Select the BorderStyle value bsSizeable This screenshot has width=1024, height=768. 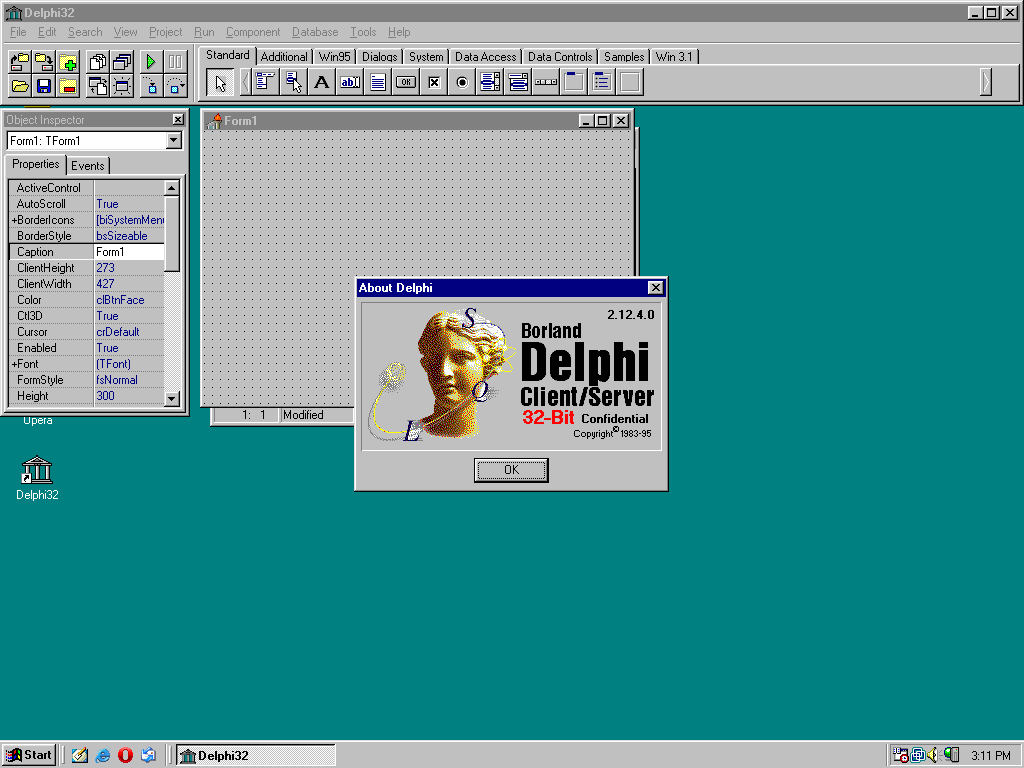pyautogui.click(x=129, y=236)
